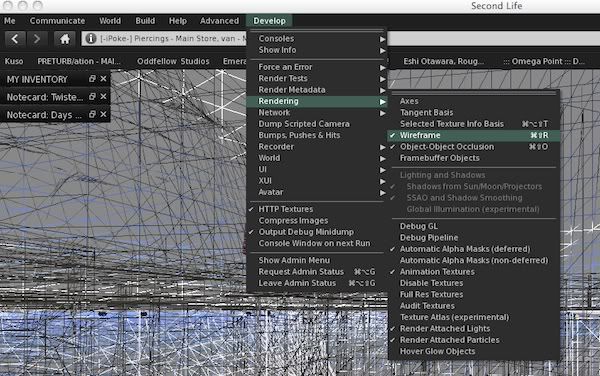Open the Build menu
This screenshot has width=600, height=376.
coord(145,21)
